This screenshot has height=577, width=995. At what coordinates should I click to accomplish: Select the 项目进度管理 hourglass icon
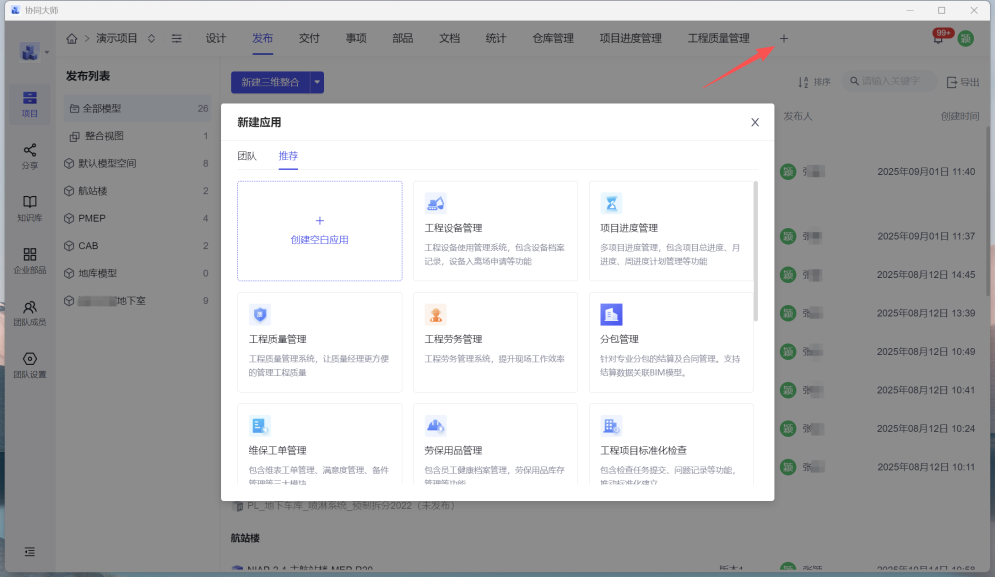coord(611,204)
